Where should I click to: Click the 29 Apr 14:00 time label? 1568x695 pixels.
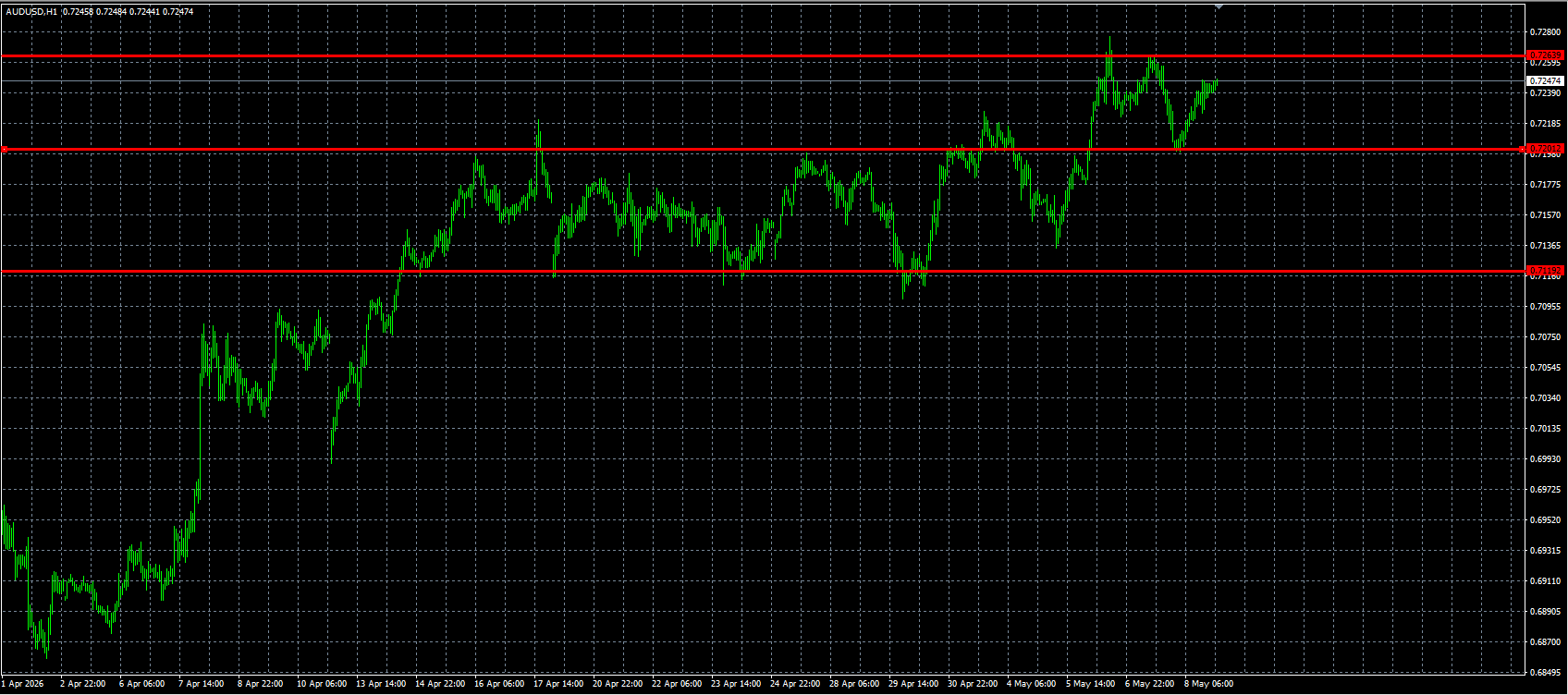click(x=913, y=684)
